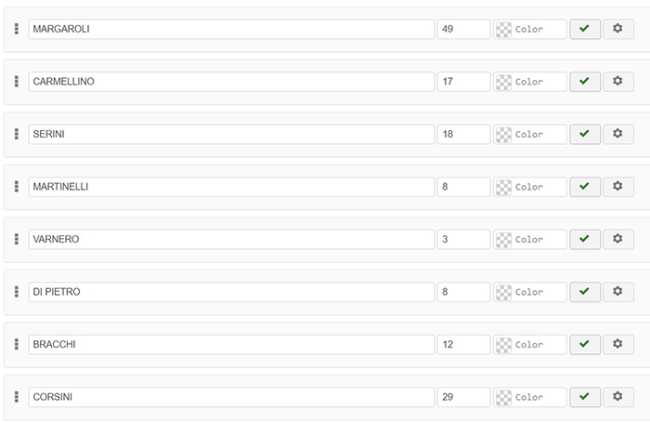Viewport: 650px width, 423px height.
Task: Select the value field showing 17
Action: [463, 81]
